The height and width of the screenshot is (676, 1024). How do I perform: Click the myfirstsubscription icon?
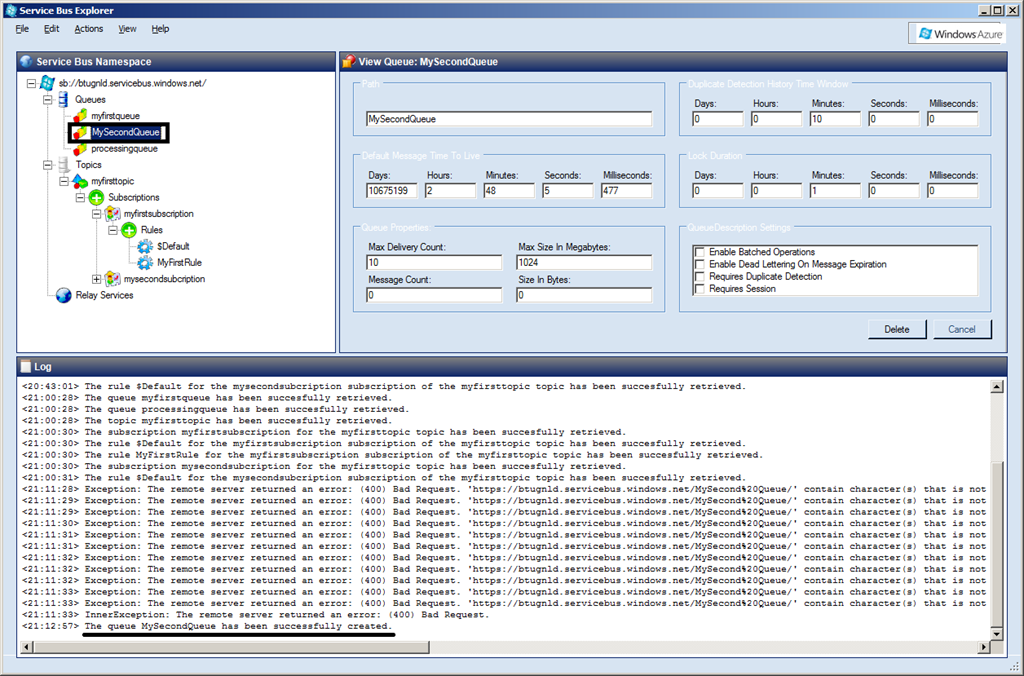point(112,214)
